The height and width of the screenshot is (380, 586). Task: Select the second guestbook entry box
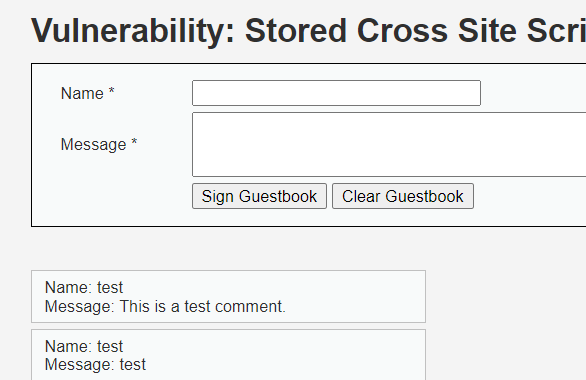coord(228,355)
